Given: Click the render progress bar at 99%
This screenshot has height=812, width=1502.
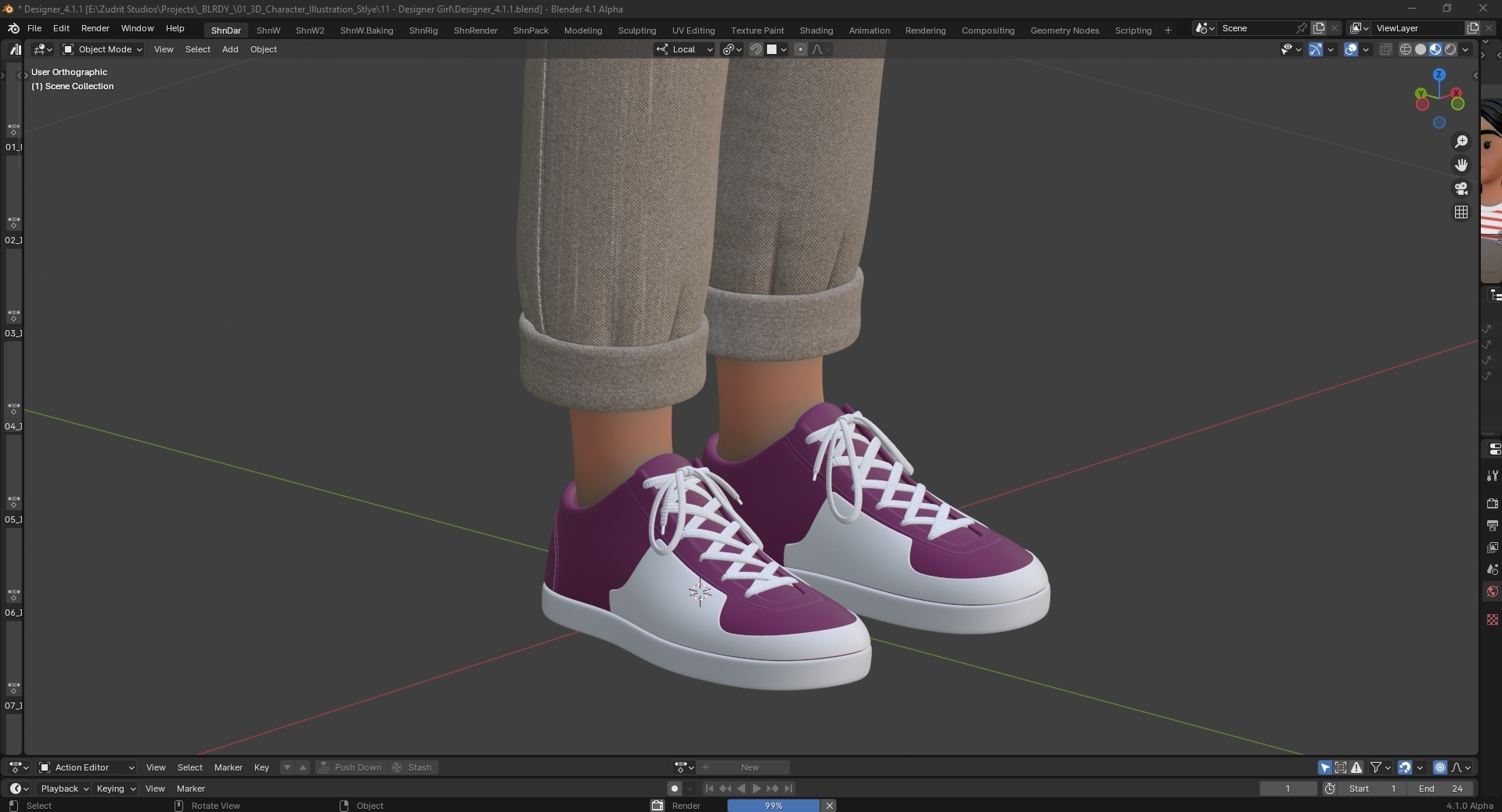Looking at the screenshot, I should click(773, 806).
